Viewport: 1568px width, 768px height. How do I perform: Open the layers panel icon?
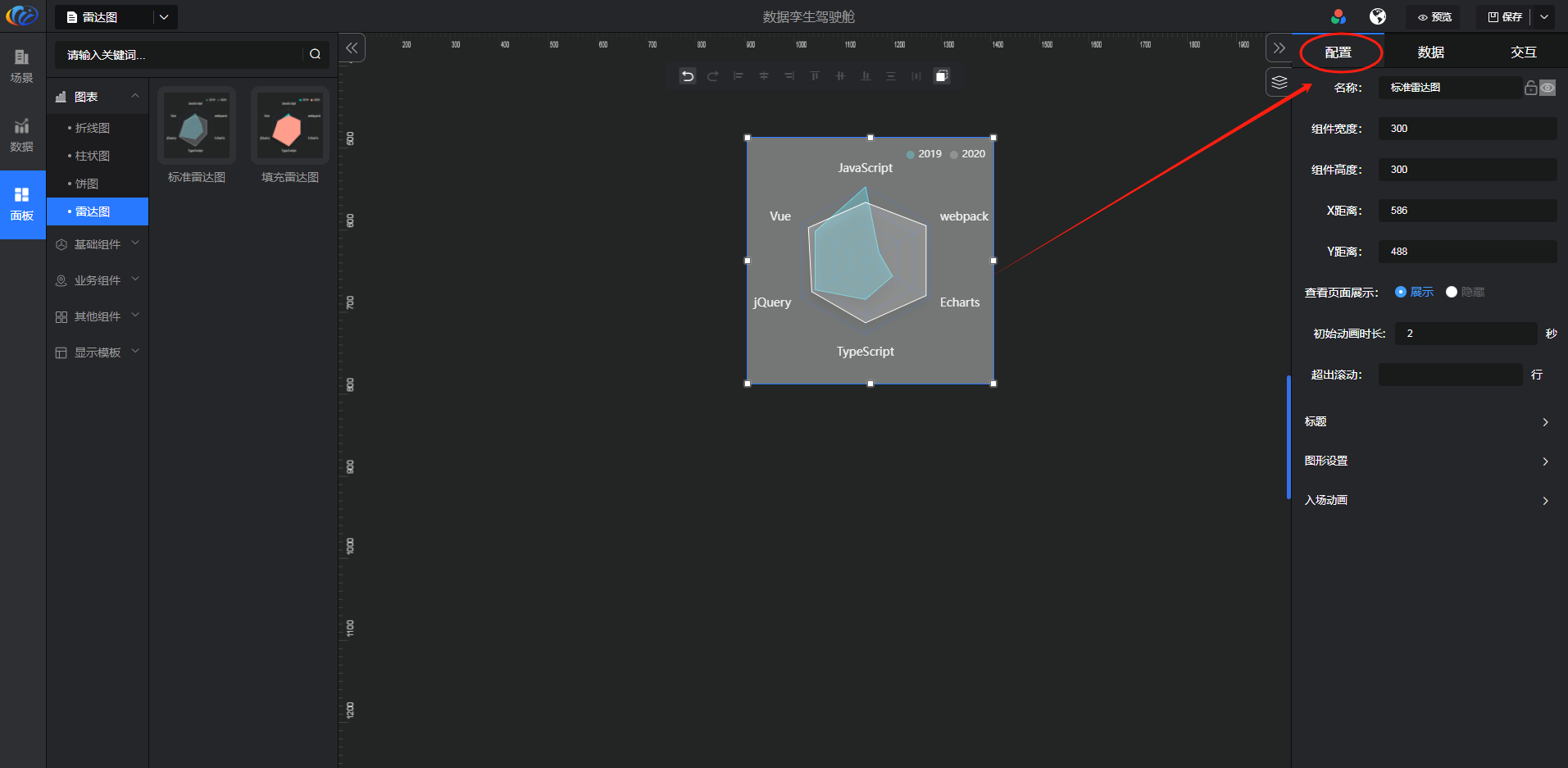pos(1279,82)
